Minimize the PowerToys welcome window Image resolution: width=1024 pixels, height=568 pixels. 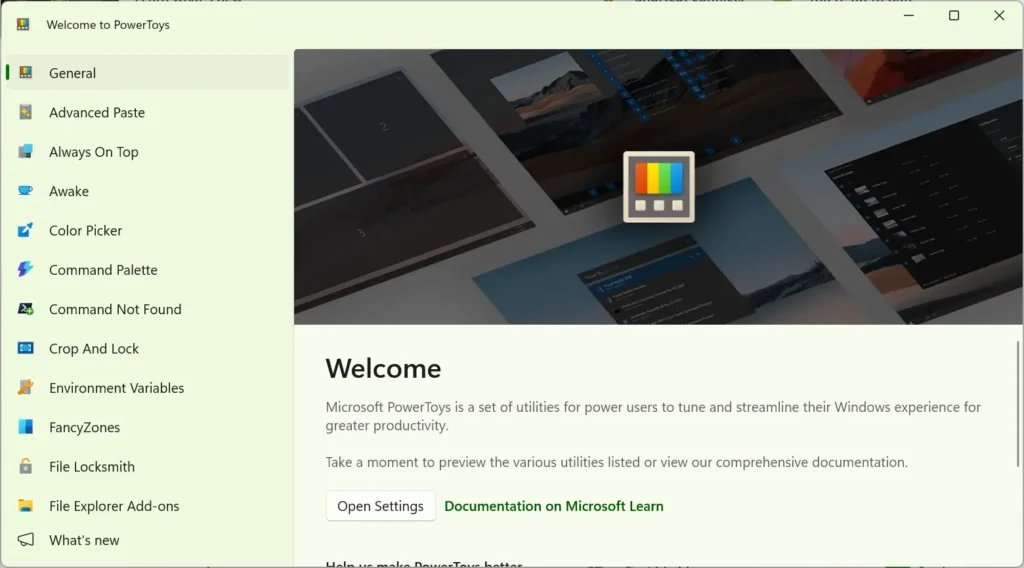[908, 16]
